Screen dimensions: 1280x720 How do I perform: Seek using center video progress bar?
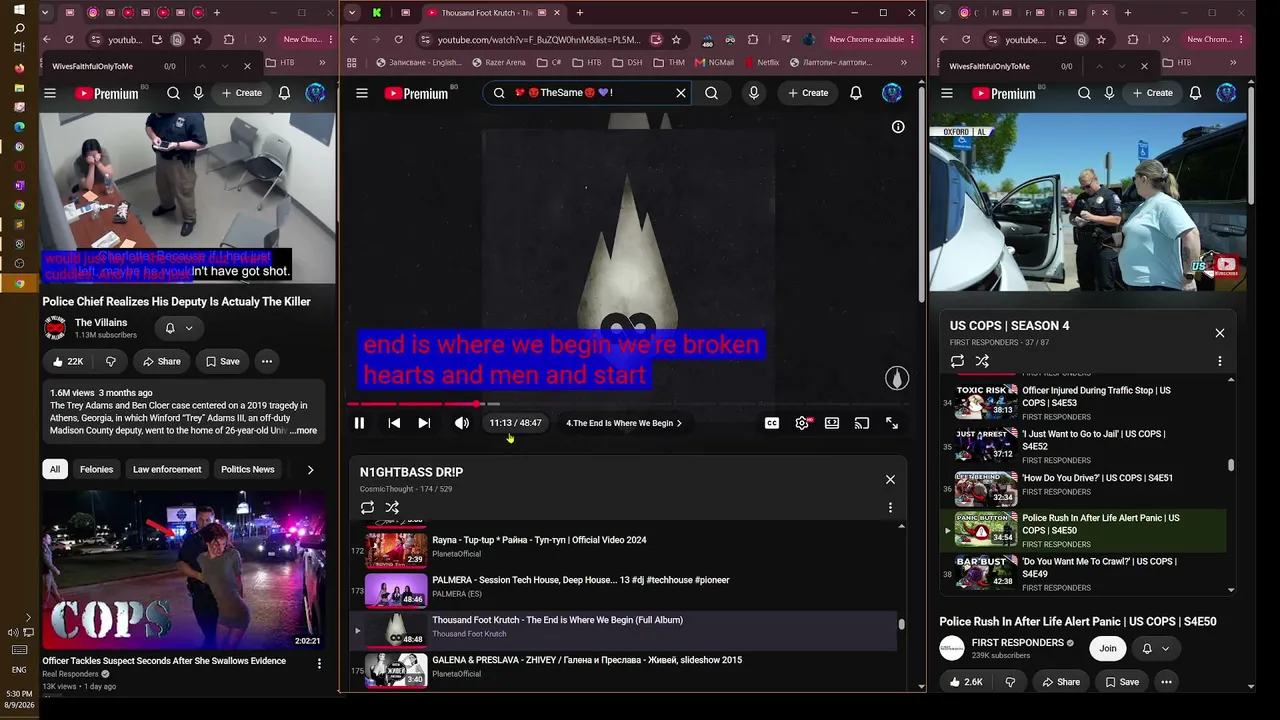coord(632,404)
